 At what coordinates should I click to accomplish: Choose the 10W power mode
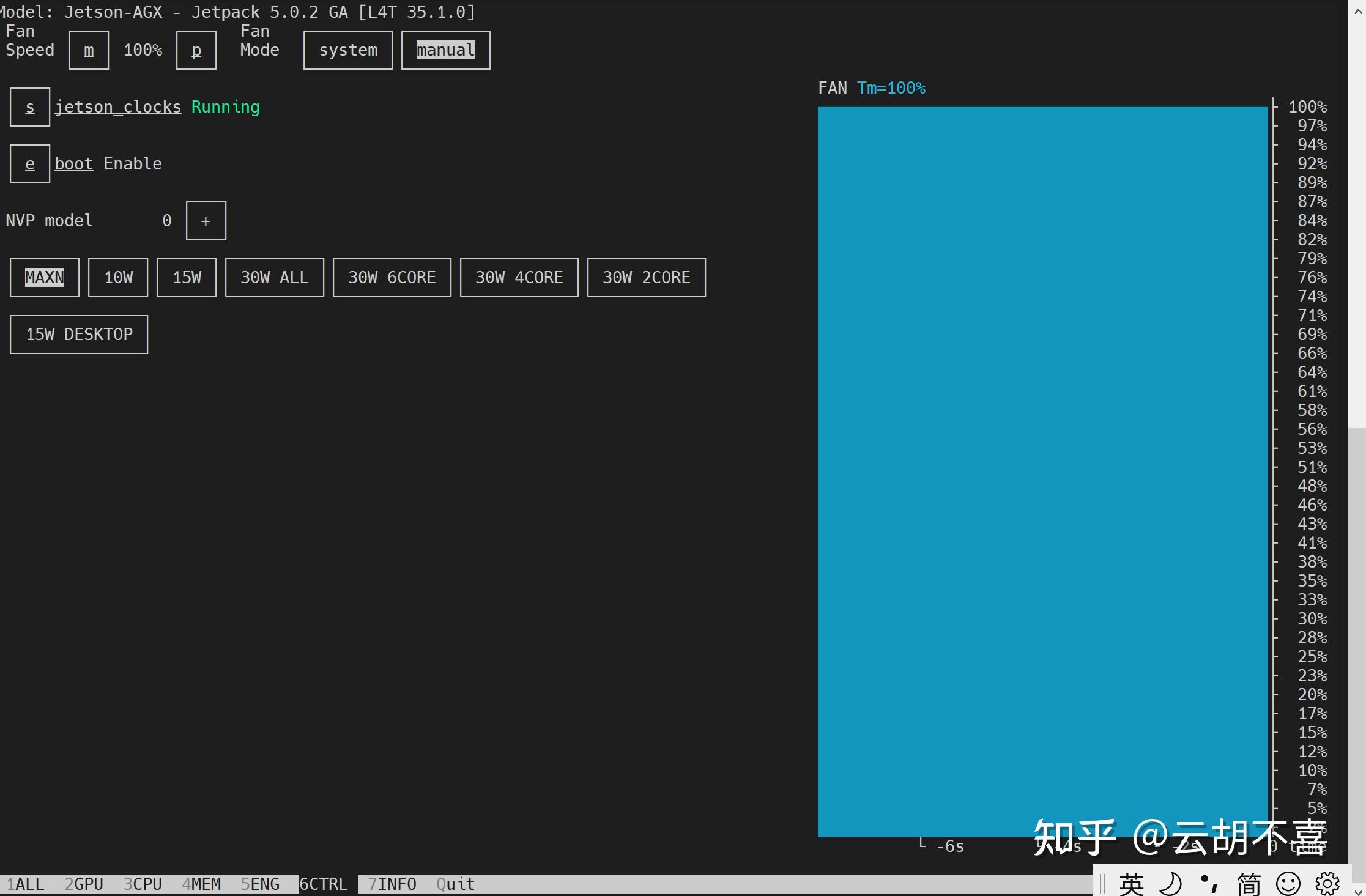118,278
